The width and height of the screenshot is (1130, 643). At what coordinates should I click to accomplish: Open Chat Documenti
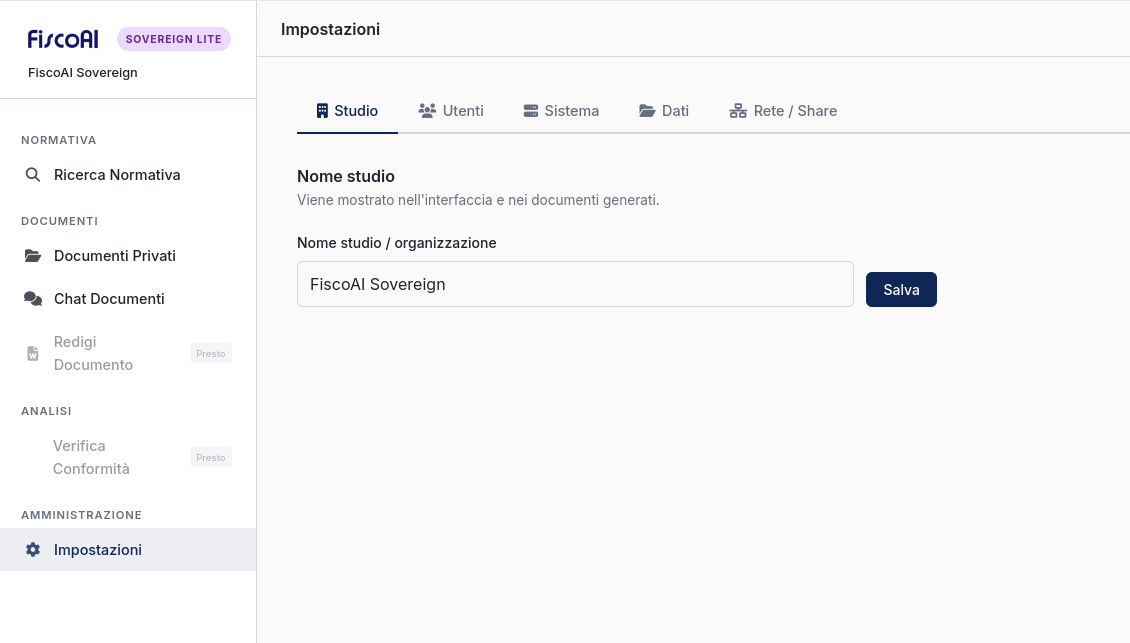(128, 298)
